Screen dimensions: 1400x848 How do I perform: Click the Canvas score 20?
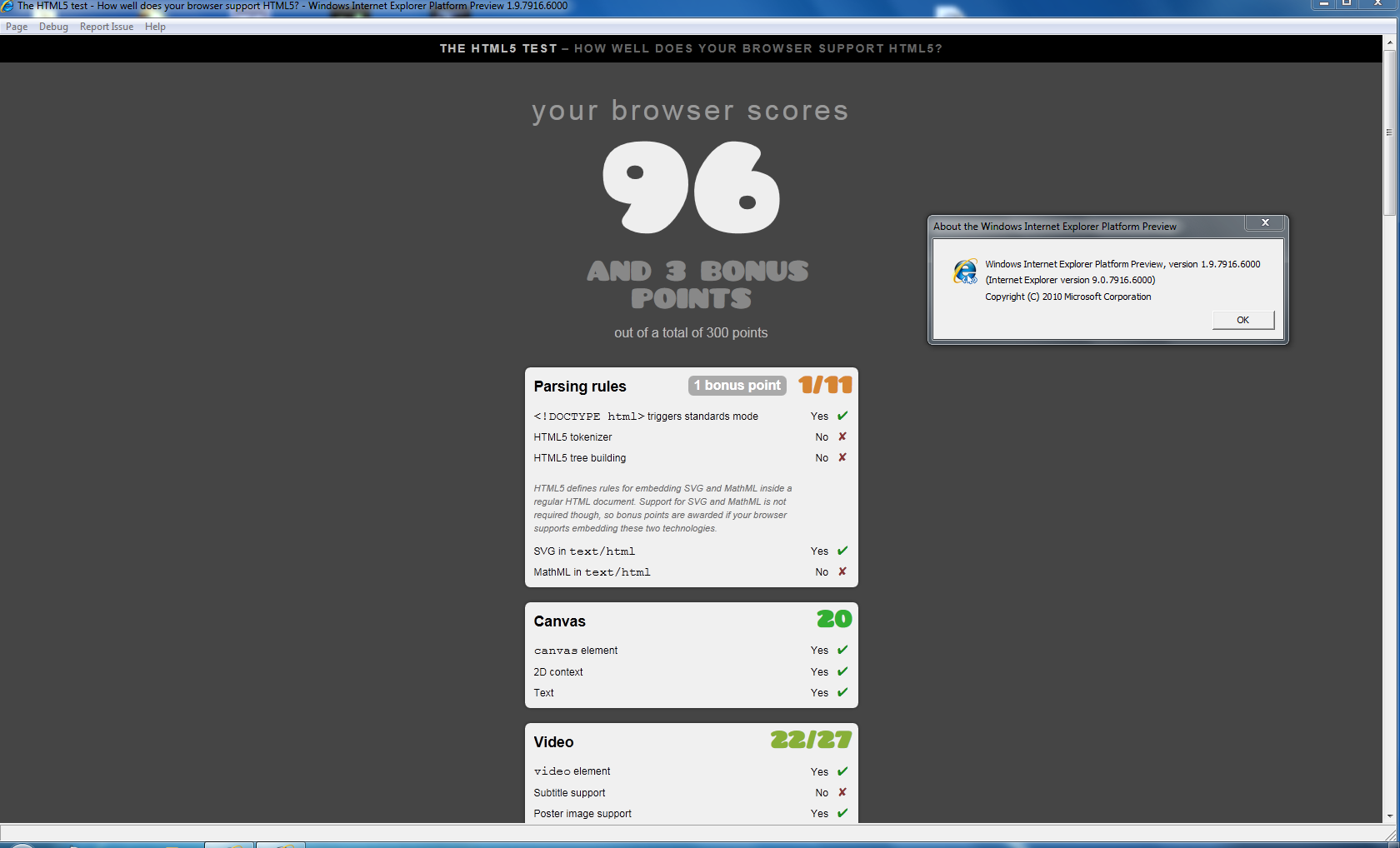(x=834, y=619)
